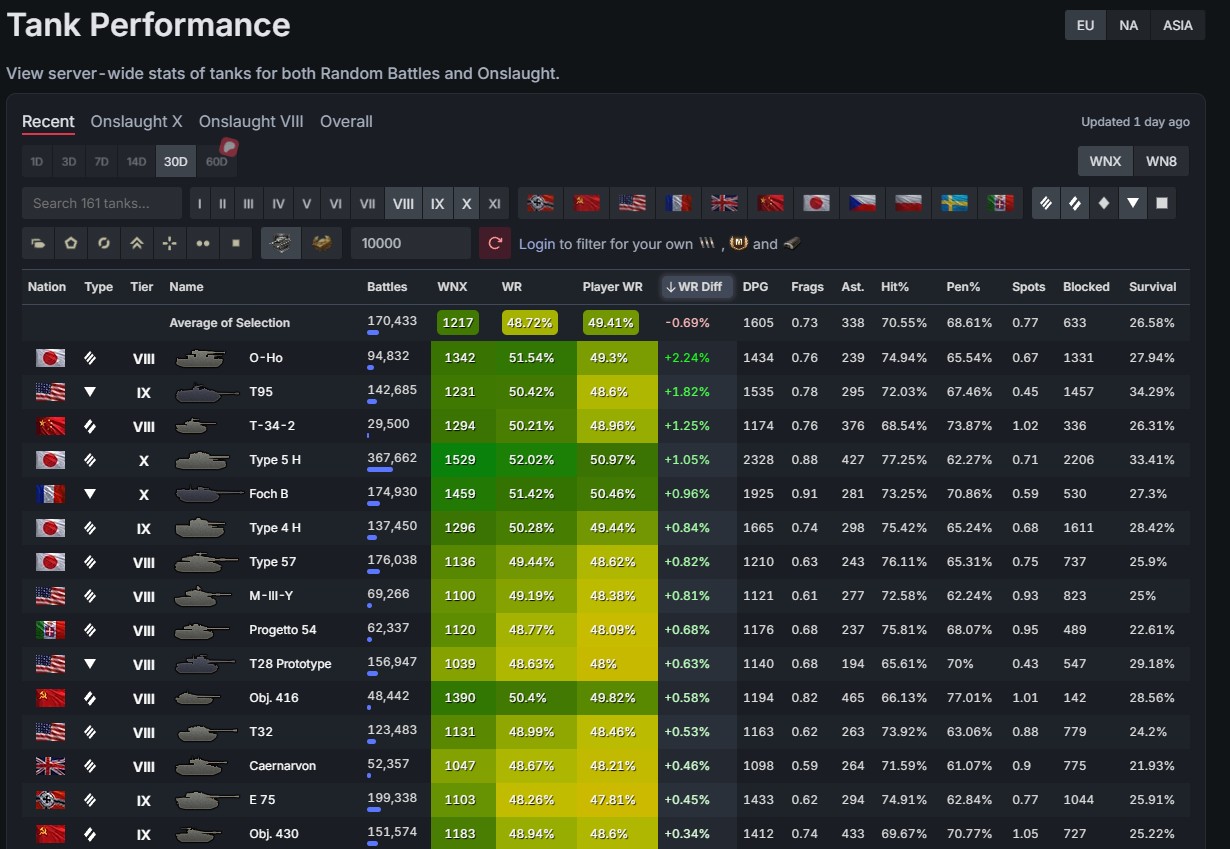The width and height of the screenshot is (1230, 849).
Task: Open the Onslaught X tab
Action: click(136, 122)
